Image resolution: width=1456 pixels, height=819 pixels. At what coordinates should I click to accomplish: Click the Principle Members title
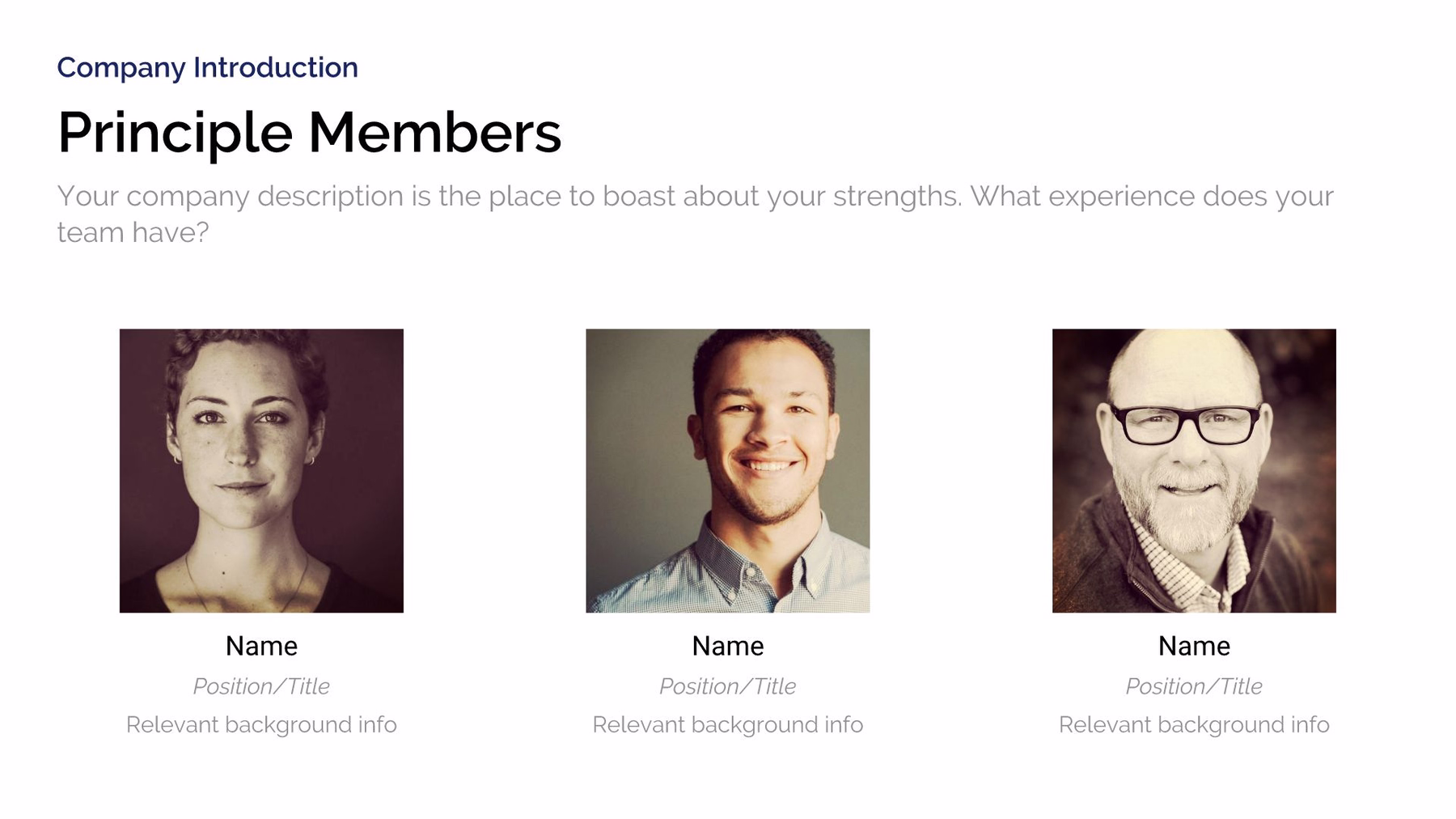click(309, 133)
